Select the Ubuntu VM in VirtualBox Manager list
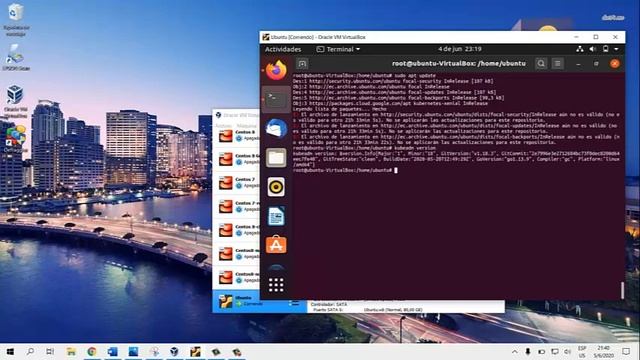 click(259, 301)
